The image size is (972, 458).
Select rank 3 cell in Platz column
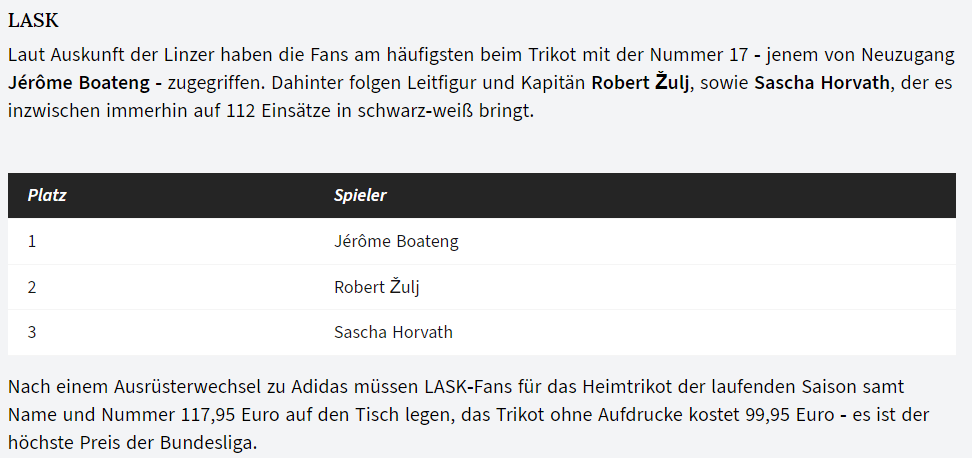click(32, 332)
